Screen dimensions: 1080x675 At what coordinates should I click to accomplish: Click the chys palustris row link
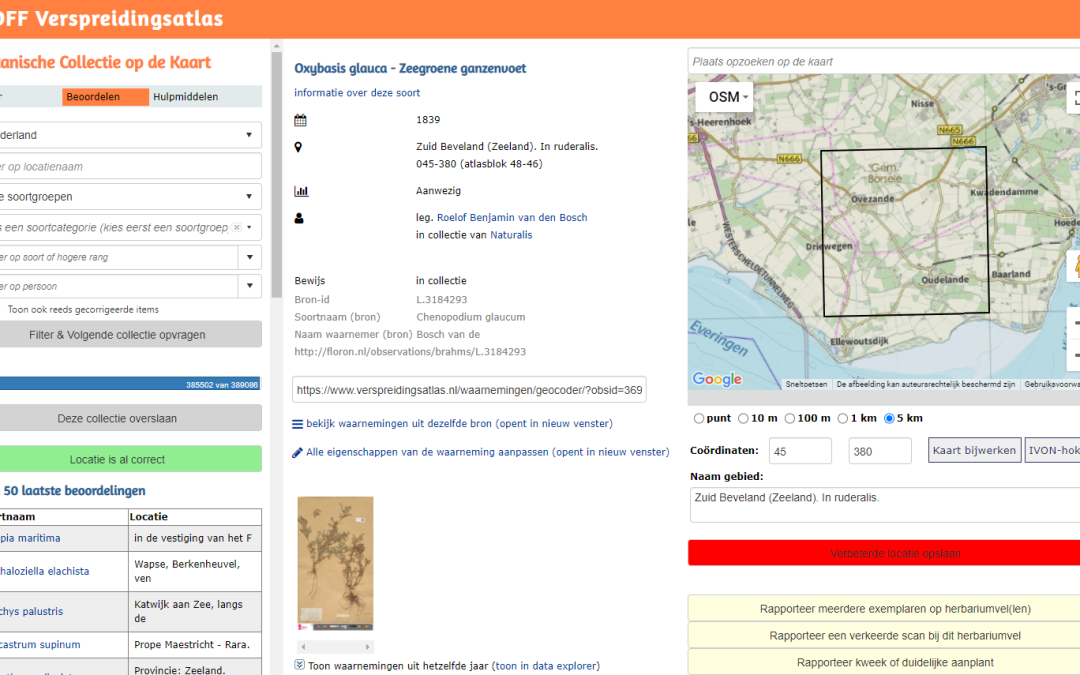click(31, 611)
